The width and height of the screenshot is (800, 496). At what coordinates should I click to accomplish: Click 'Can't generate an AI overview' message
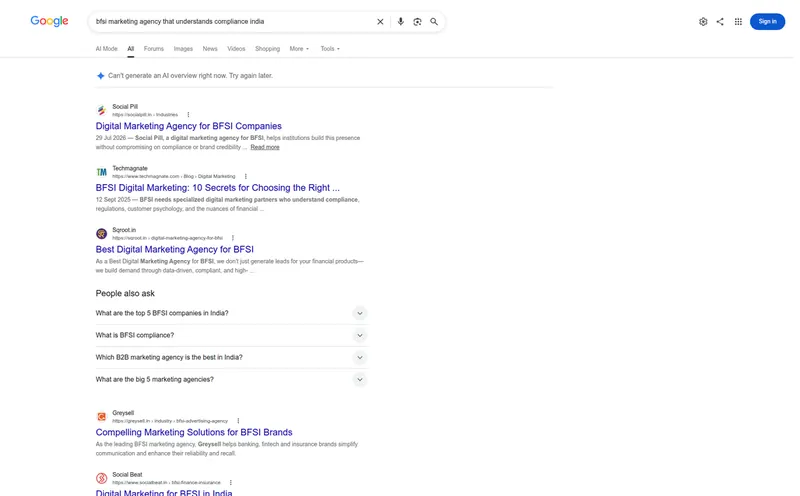tap(190, 76)
